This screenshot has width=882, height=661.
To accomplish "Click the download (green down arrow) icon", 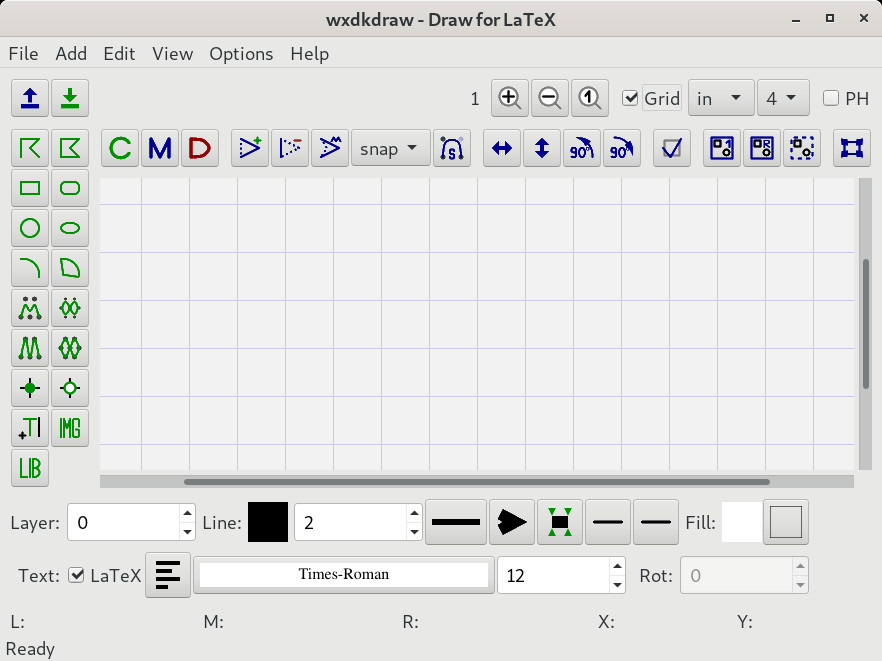I will click(x=70, y=98).
